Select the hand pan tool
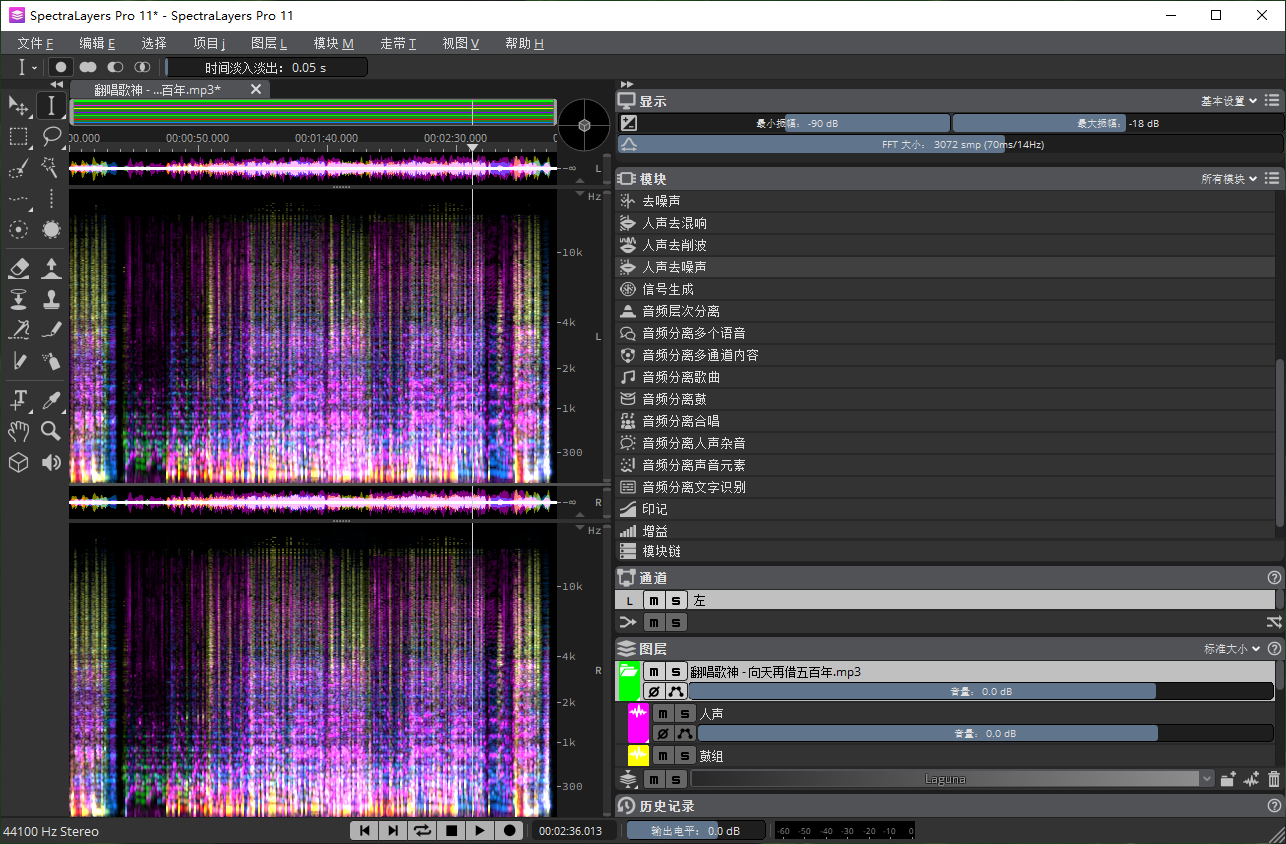The height and width of the screenshot is (844, 1286). coord(18,431)
